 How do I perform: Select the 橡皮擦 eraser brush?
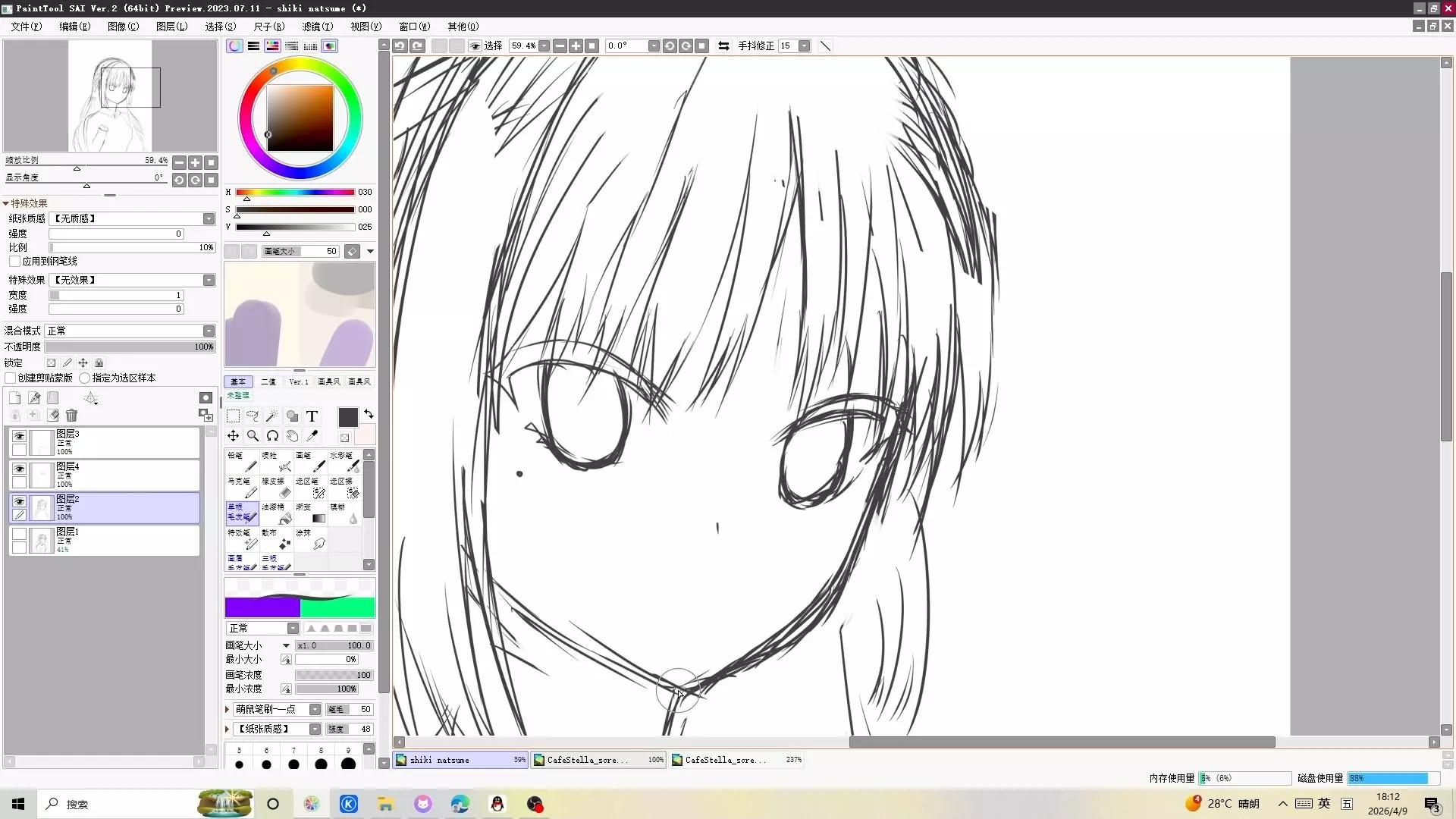pos(277,488)
